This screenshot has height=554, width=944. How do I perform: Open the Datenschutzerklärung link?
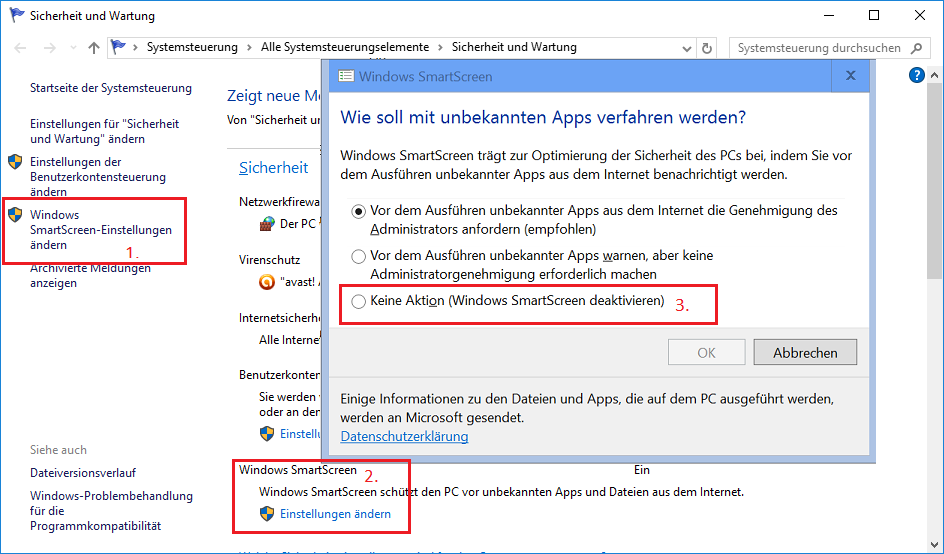(404, 436)
